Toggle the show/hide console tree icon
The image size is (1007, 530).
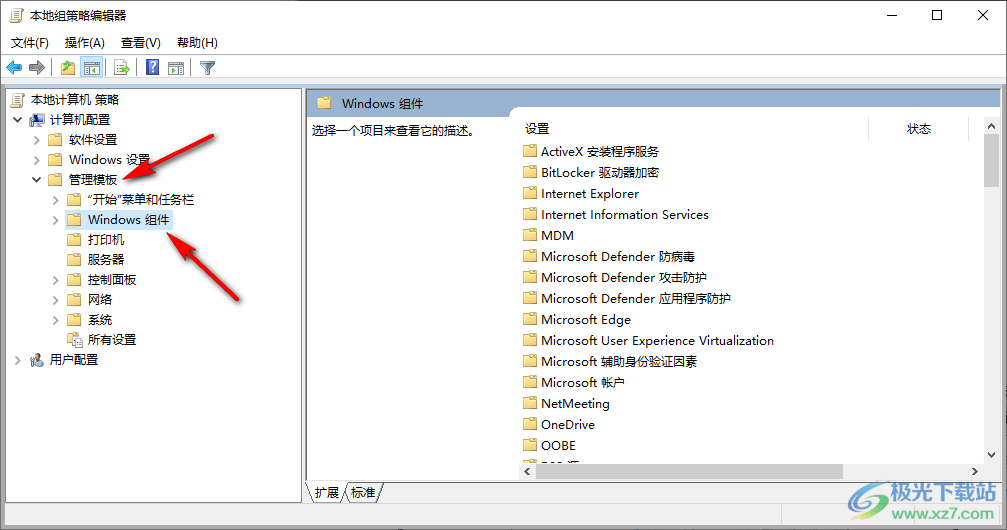pos(91,68)
